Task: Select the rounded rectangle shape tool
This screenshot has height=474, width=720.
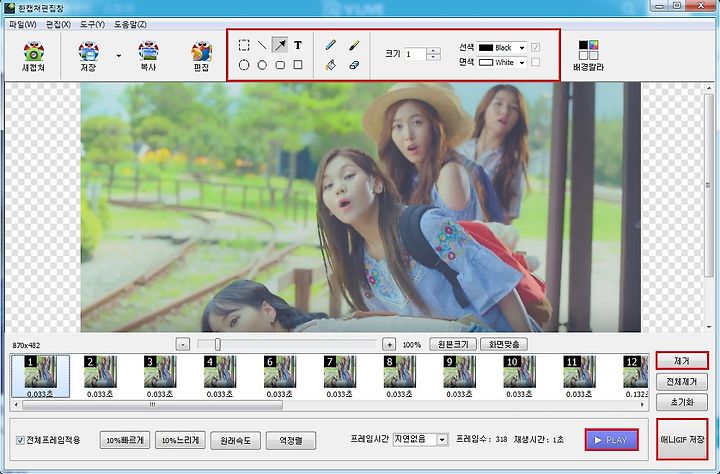Action: (x=280, y=65)
